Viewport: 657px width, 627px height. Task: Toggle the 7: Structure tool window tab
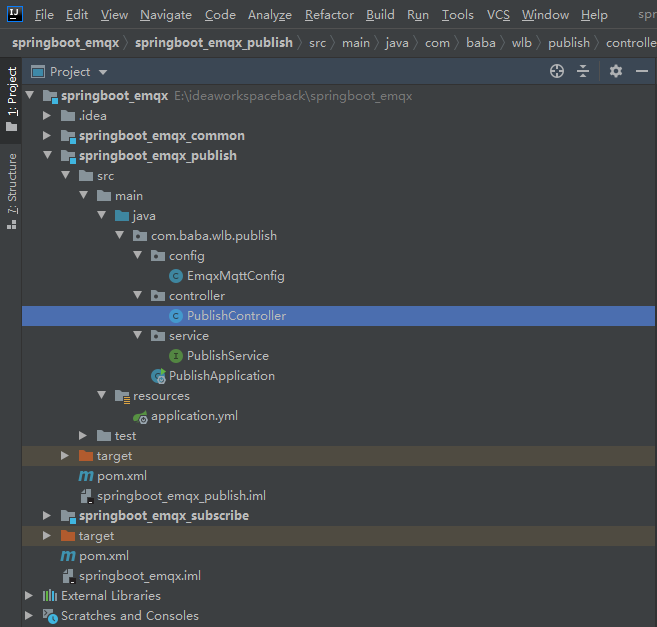(x=12, y=191)
